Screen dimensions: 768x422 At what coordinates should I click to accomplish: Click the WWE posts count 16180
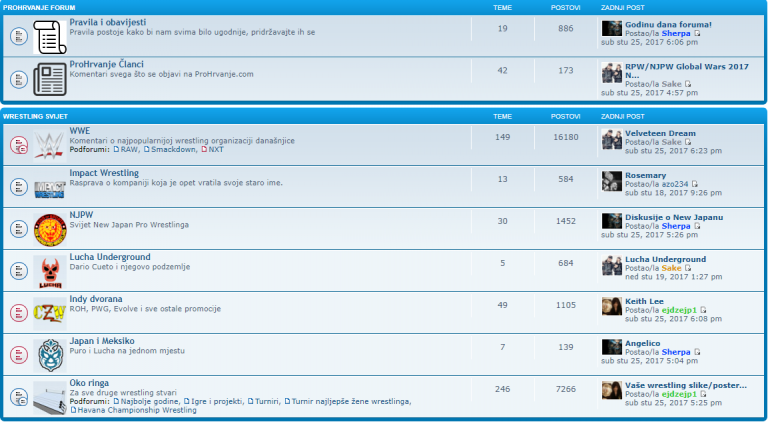tap(566, 138)
